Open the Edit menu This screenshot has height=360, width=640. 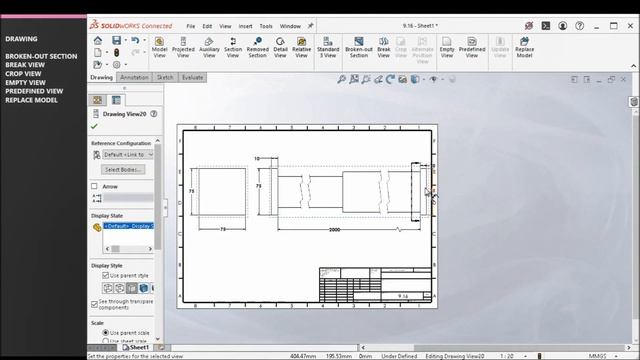207,26
